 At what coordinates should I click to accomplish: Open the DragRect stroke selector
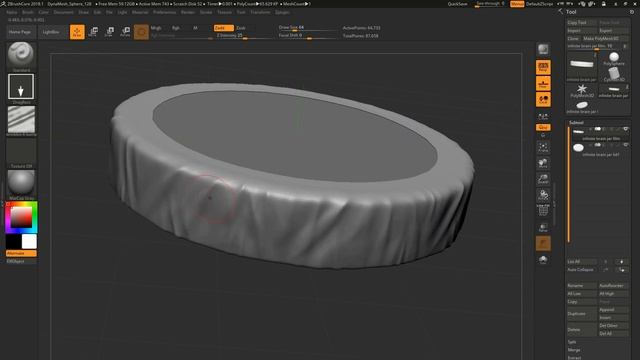[21, 87]
